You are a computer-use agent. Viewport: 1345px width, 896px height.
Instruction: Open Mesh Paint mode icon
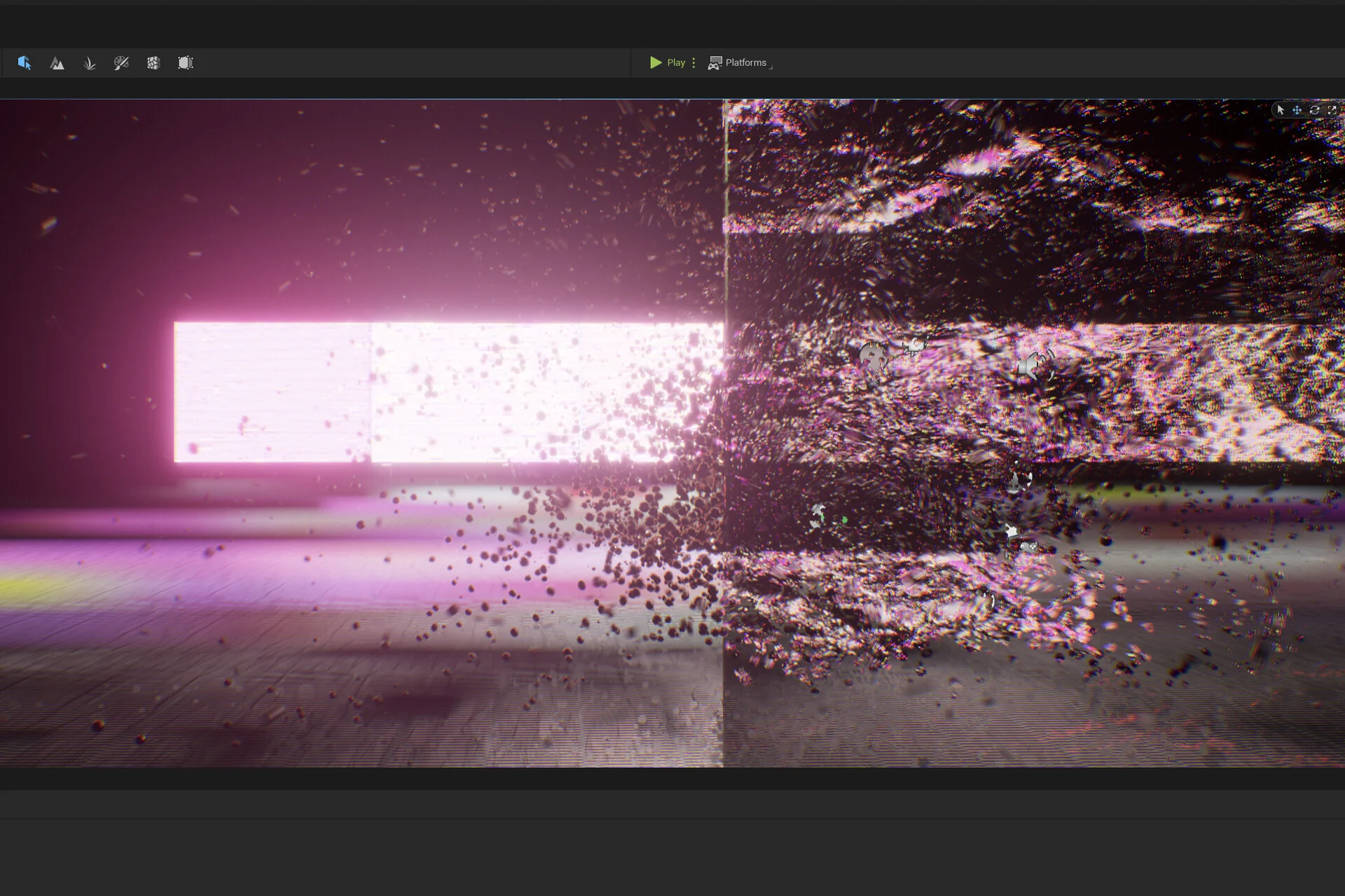tap(121, 63)
